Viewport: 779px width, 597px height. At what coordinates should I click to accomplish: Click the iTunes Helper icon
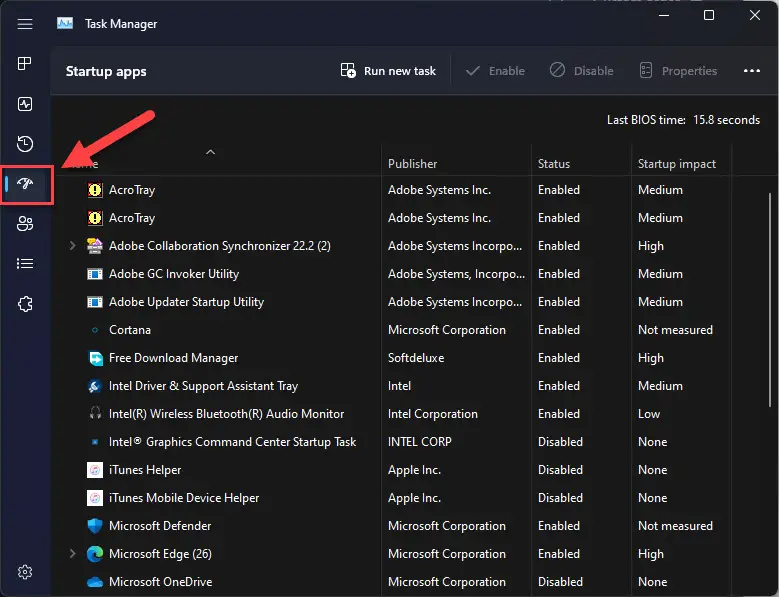coord(95,470)
